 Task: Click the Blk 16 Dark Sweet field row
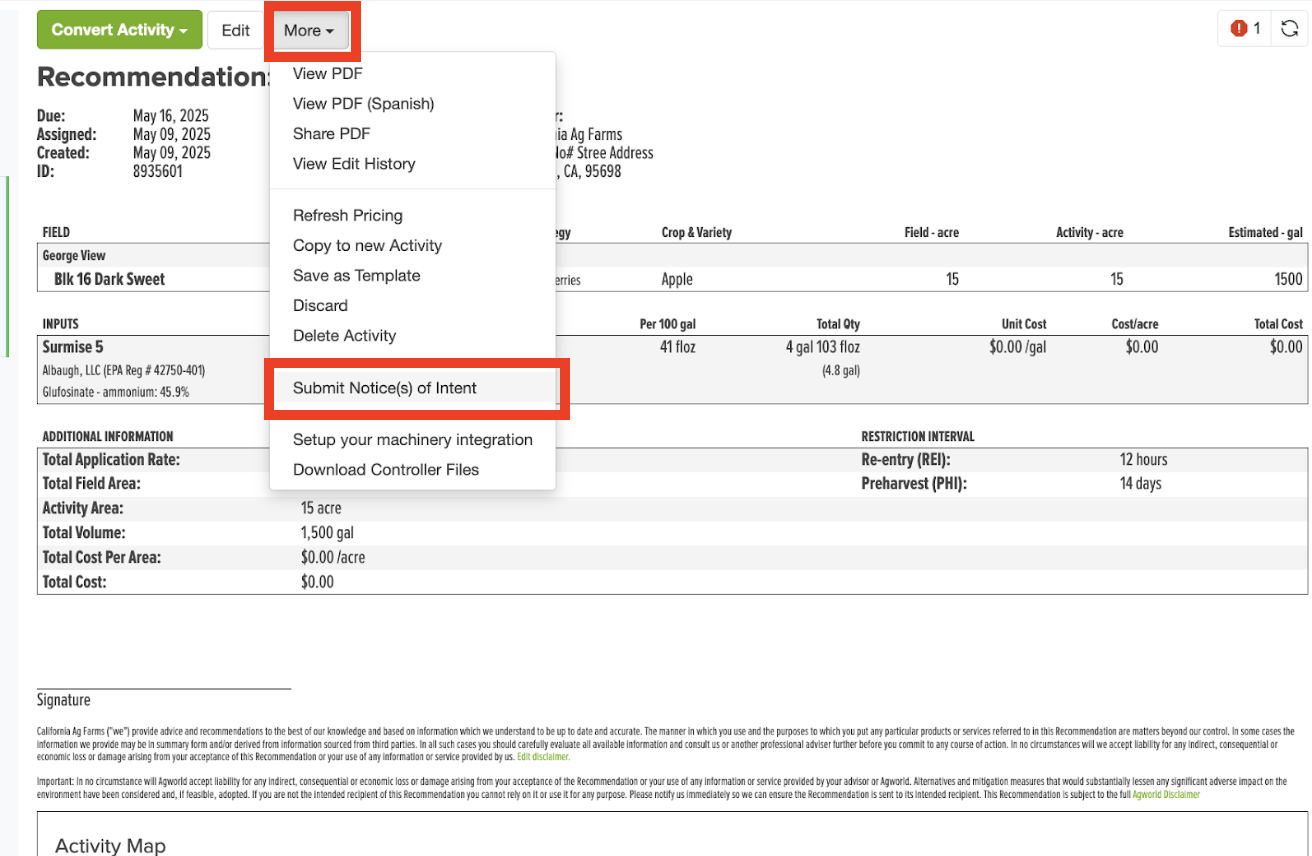(672, 279)
